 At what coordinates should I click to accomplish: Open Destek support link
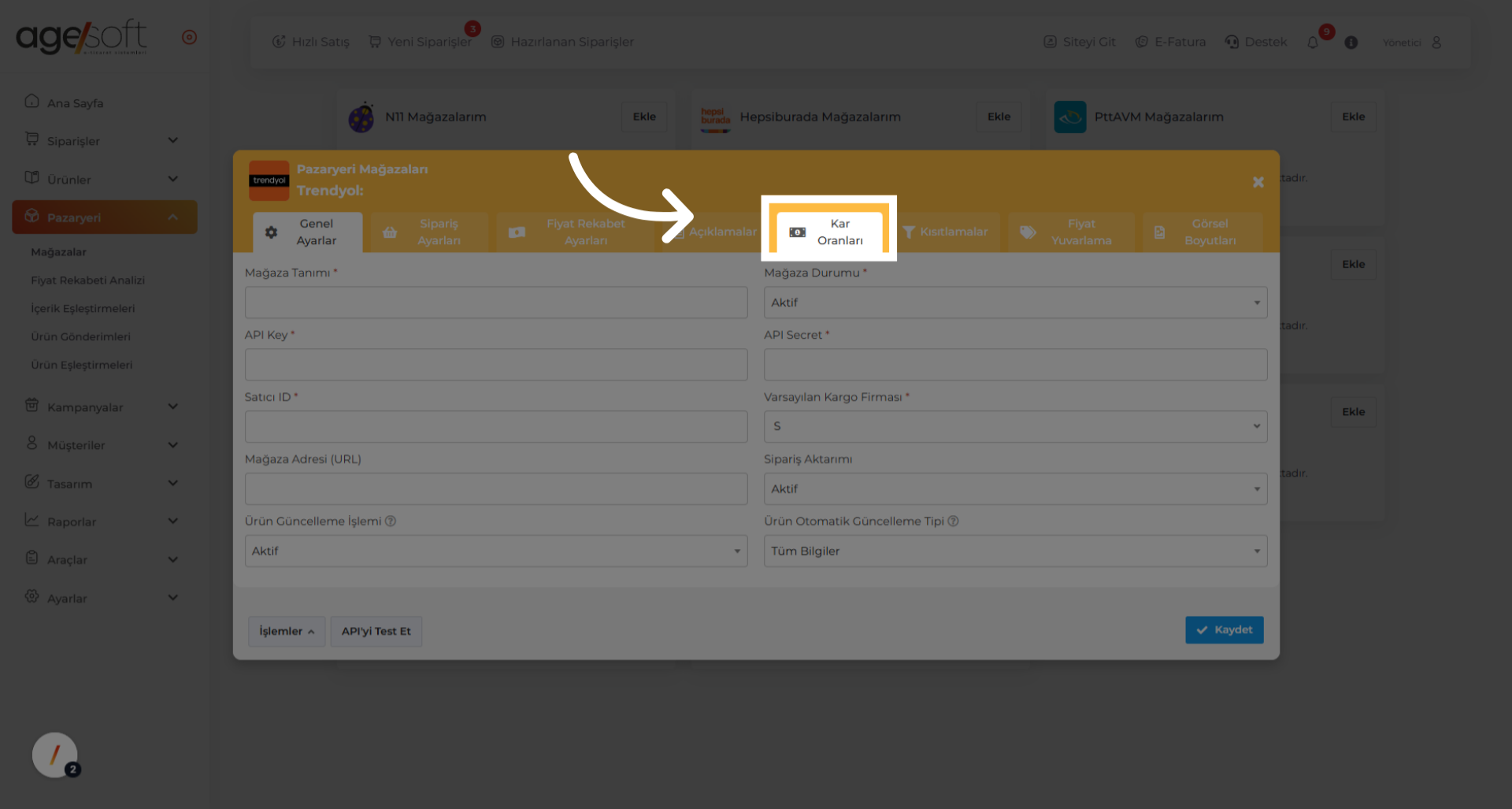(x=1256, y=42)
